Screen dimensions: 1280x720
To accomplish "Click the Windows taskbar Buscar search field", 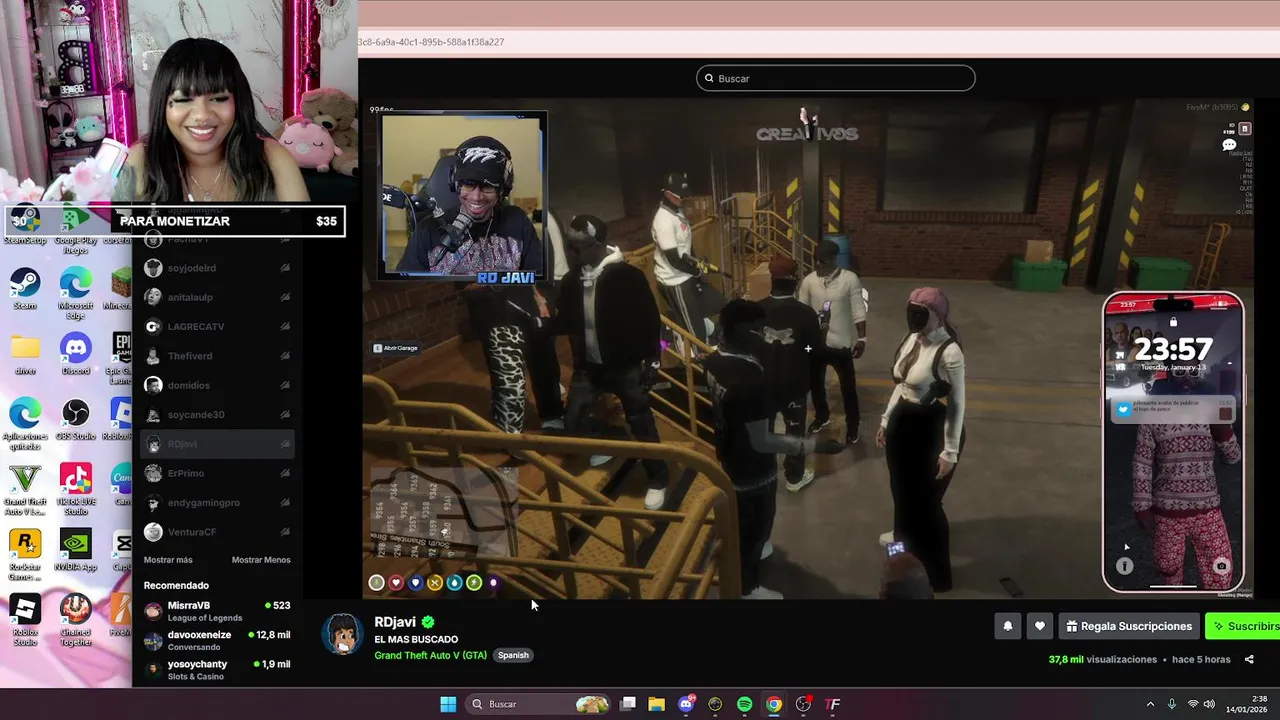I will click(540, 704).
